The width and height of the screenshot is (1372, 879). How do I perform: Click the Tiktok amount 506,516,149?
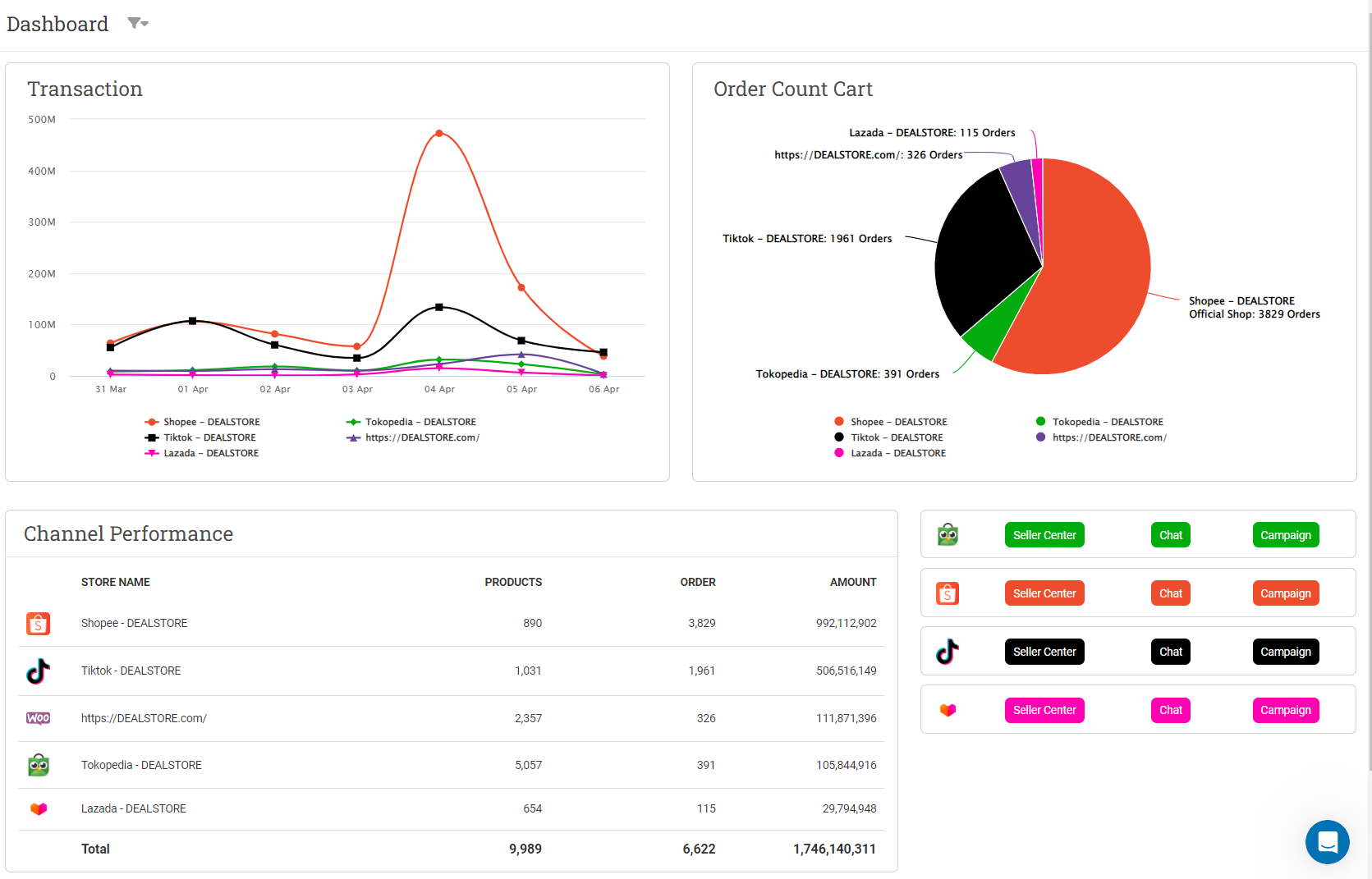[847, 671]
